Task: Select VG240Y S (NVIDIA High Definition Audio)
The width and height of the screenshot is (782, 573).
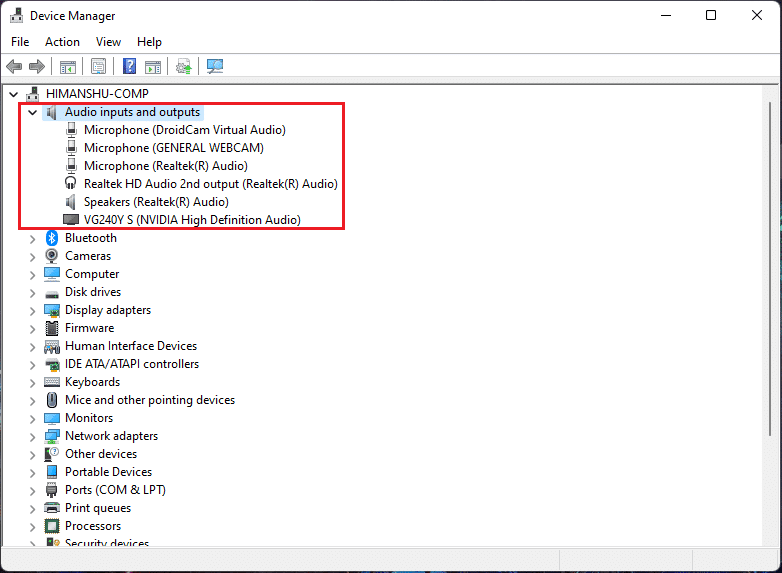Action: point(192,220)
